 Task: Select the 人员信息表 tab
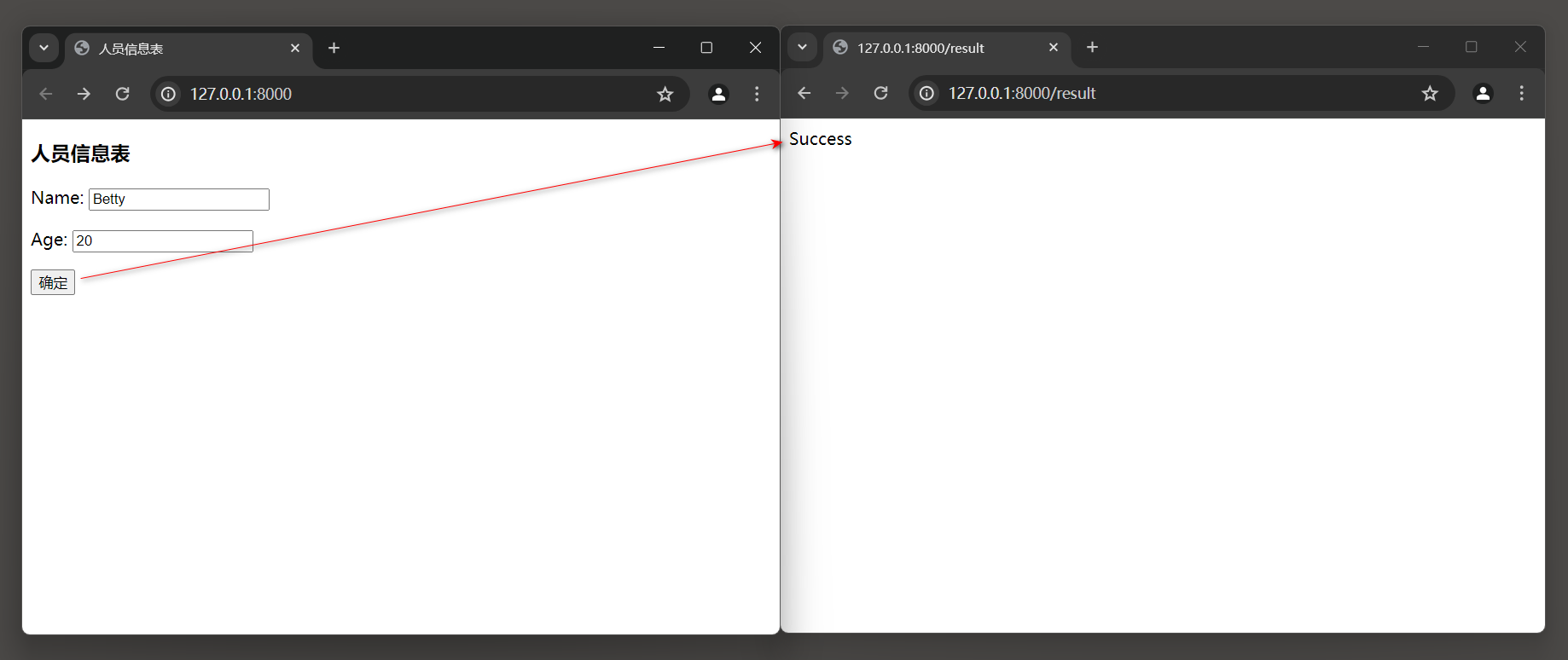click(189, 49)
